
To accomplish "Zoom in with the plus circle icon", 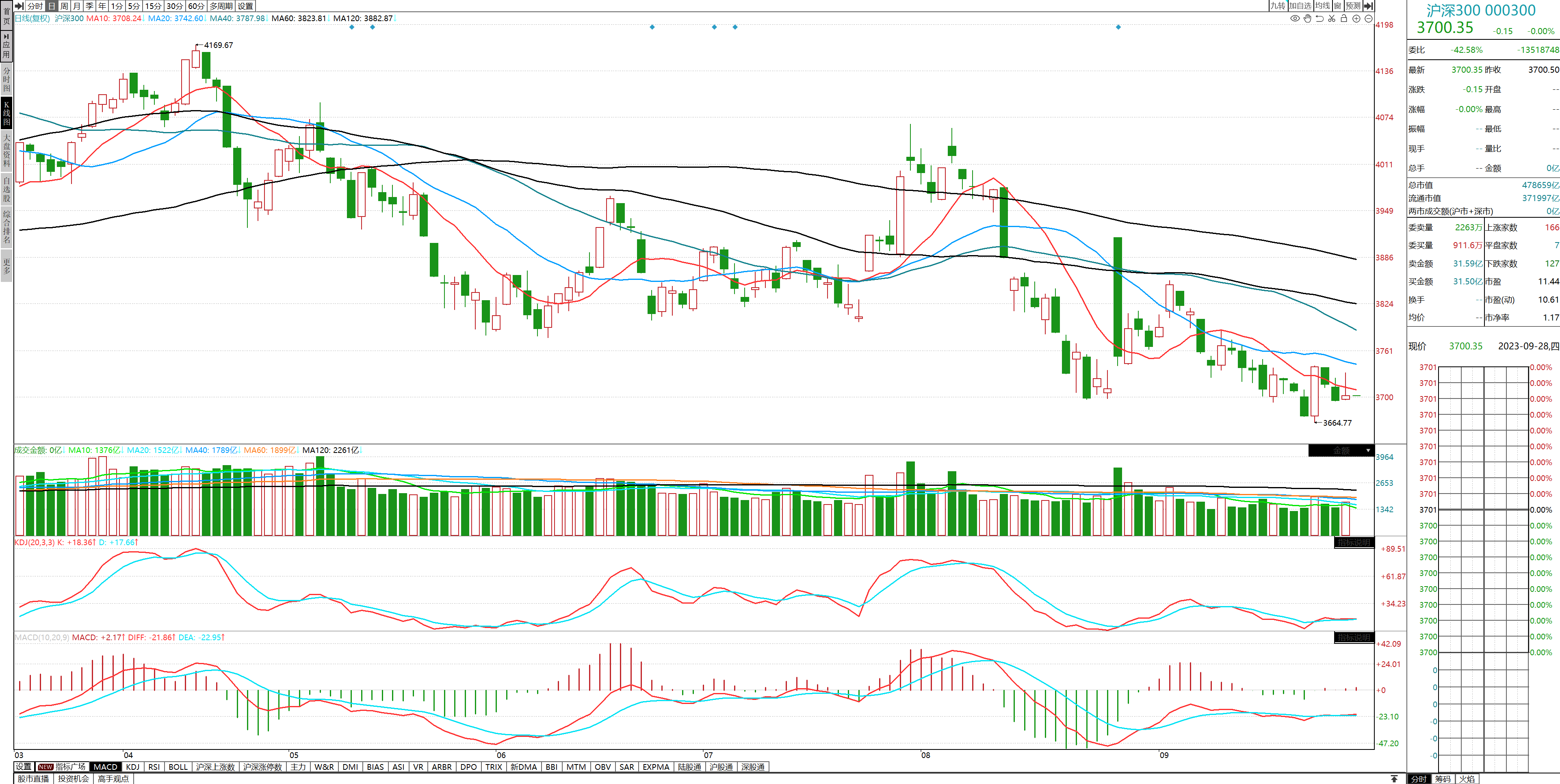I will click(x=1356, y=19).
